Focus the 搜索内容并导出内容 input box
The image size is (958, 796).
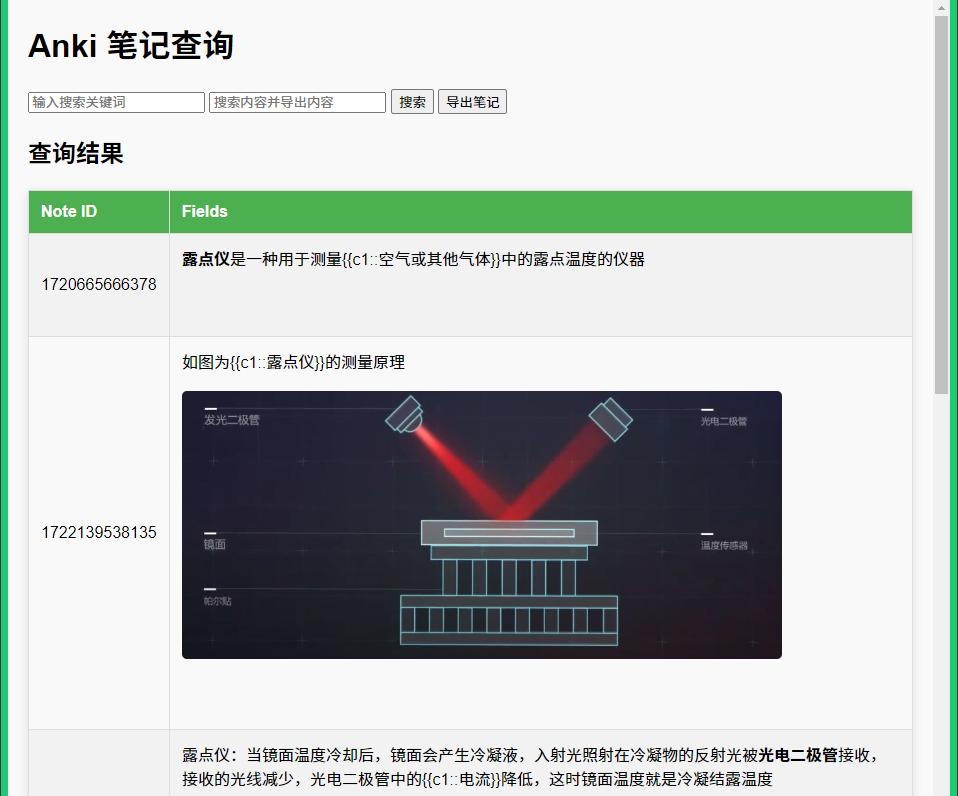click(297, 102)
